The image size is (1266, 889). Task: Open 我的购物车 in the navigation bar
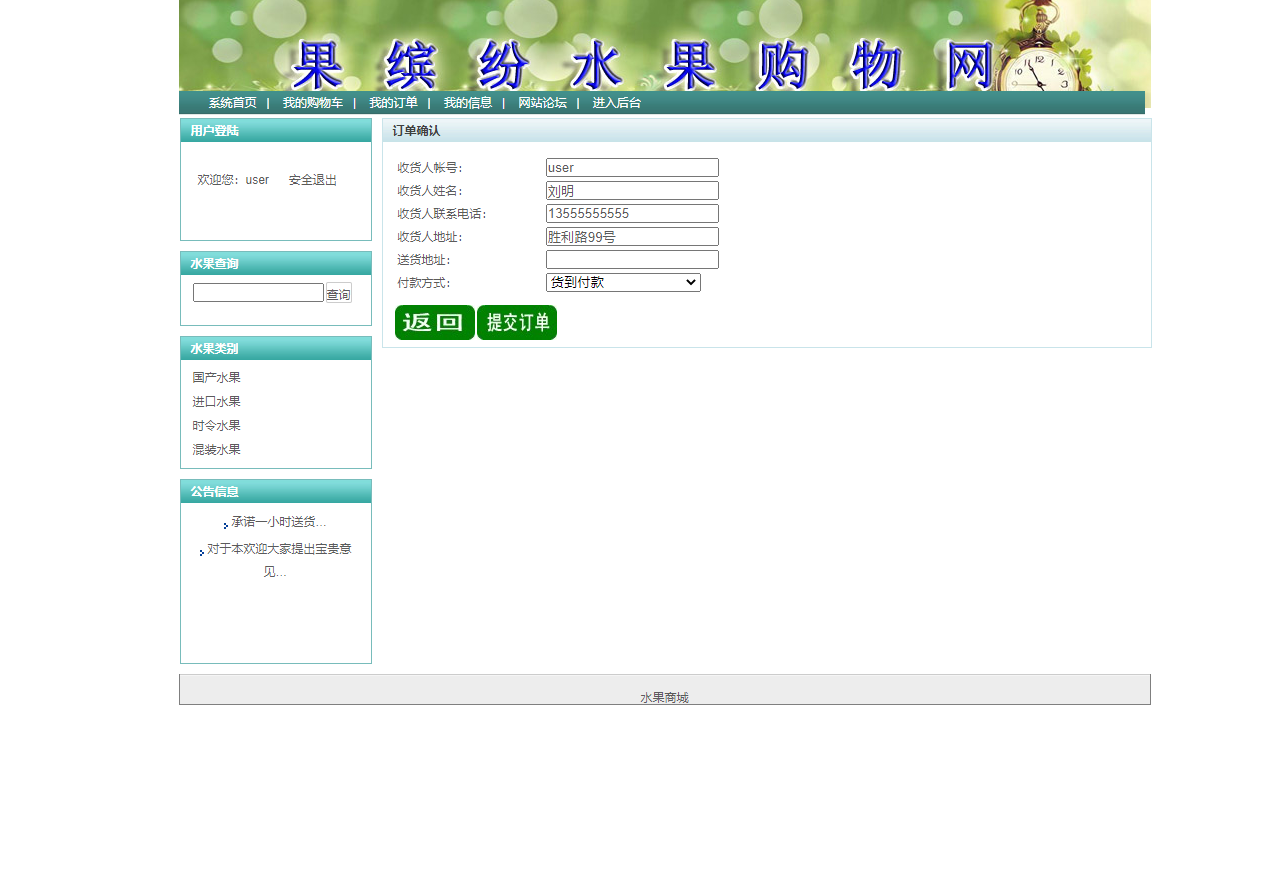[312, 103]
